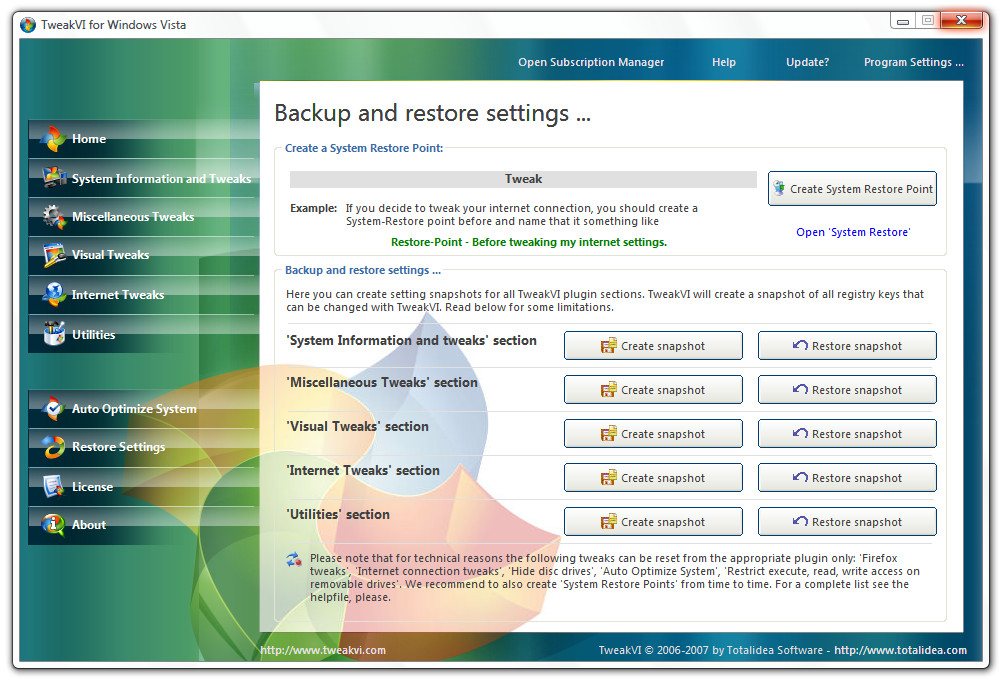Viewport: 1002px width, 686px height.
Task: View the License page
Action: tap(143, 487)
